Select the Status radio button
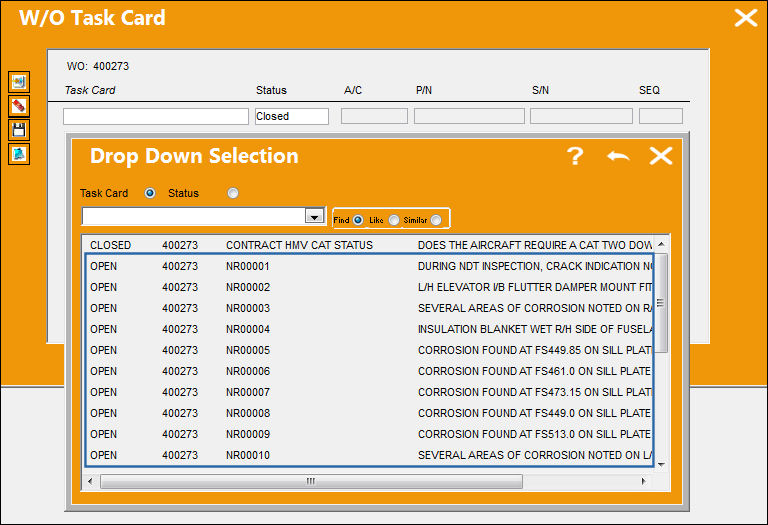 [x=233, y=193]
